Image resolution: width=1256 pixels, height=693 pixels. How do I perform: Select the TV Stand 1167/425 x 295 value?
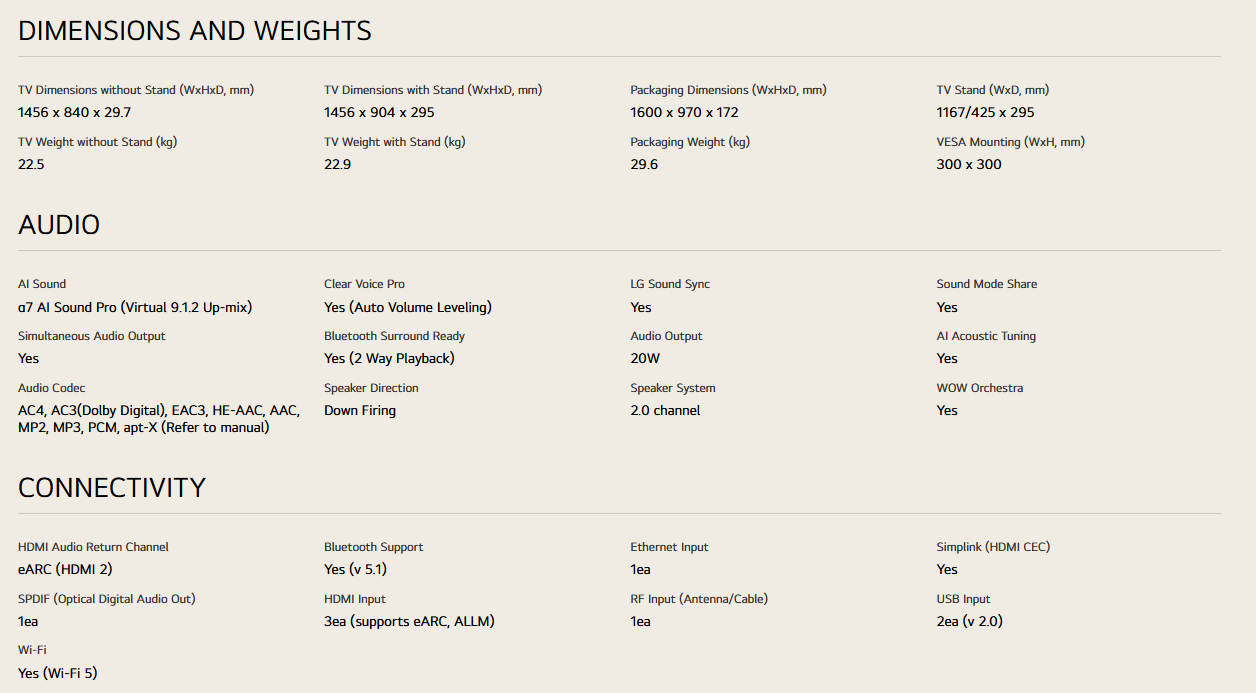tap(985, 112)
